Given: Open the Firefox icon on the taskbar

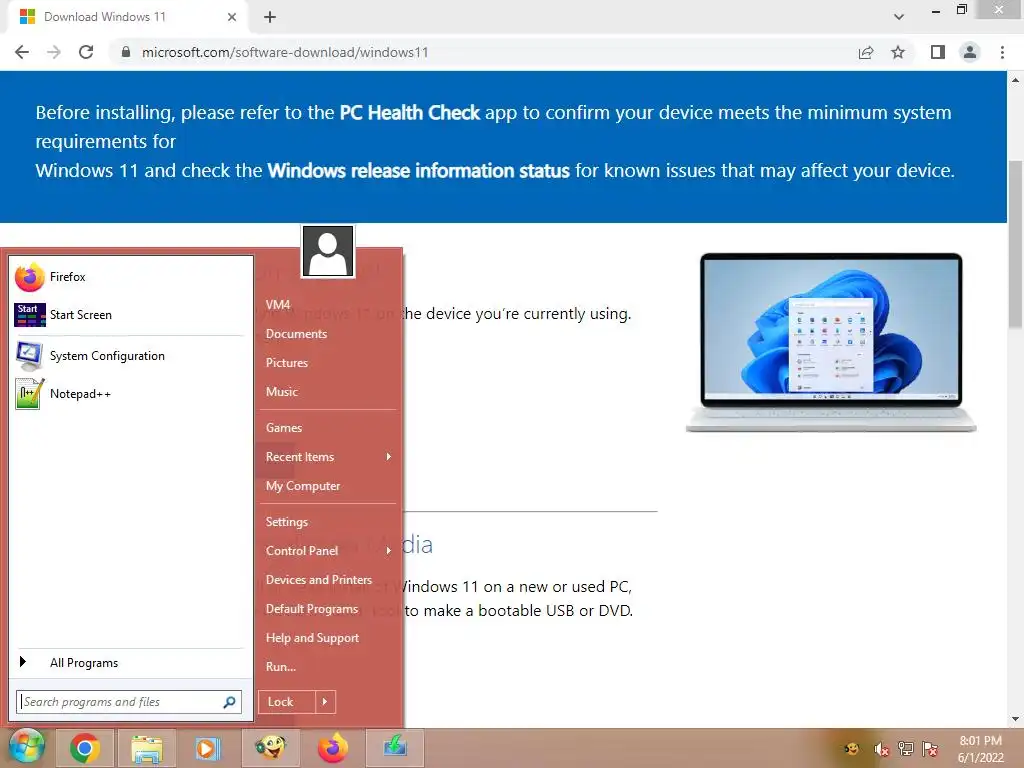Looking at the screenshot, I should tap(332, 748).
